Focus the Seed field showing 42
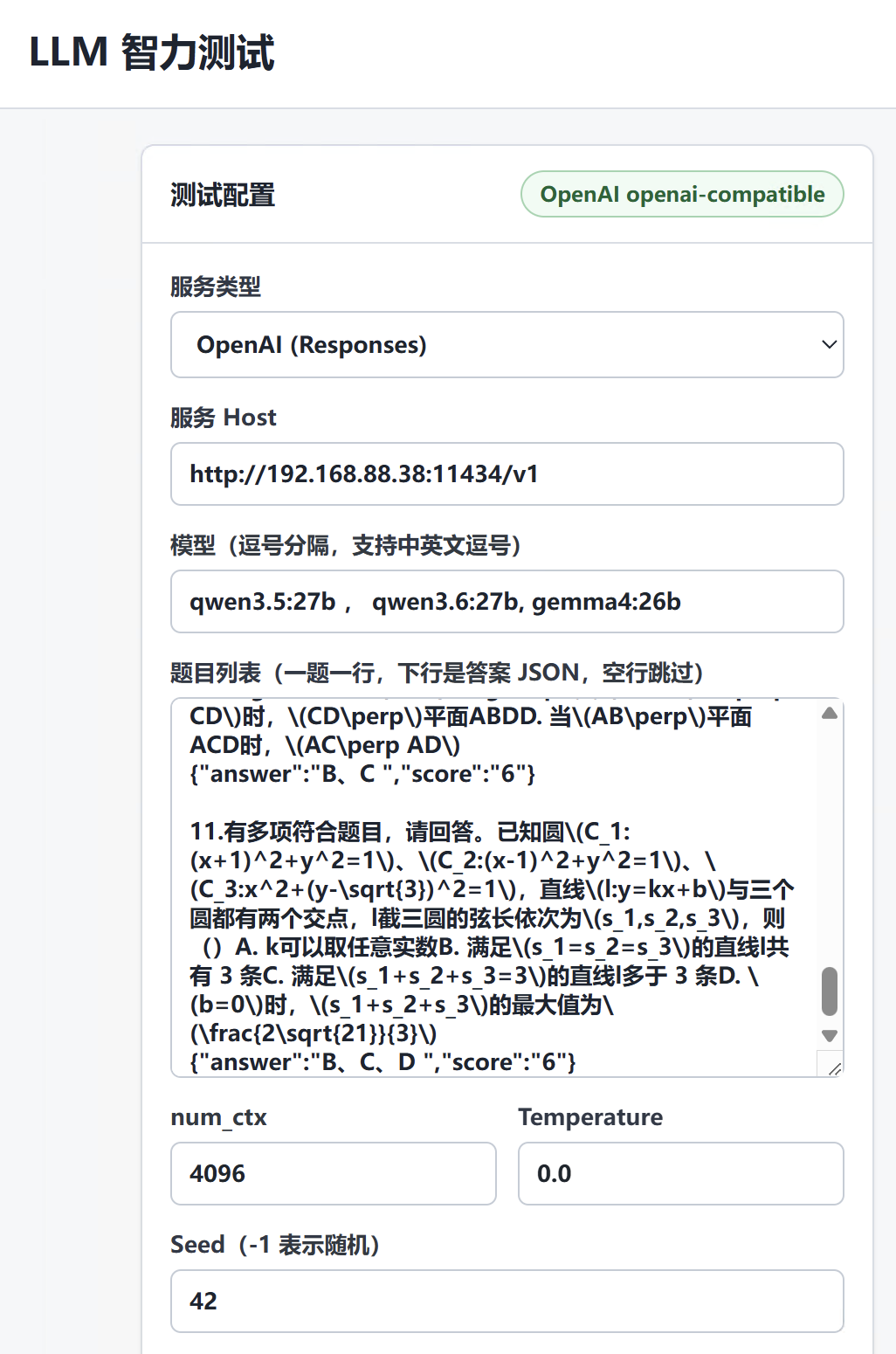This screenshot has height=1354, width=896. [x=507, y=1302]
